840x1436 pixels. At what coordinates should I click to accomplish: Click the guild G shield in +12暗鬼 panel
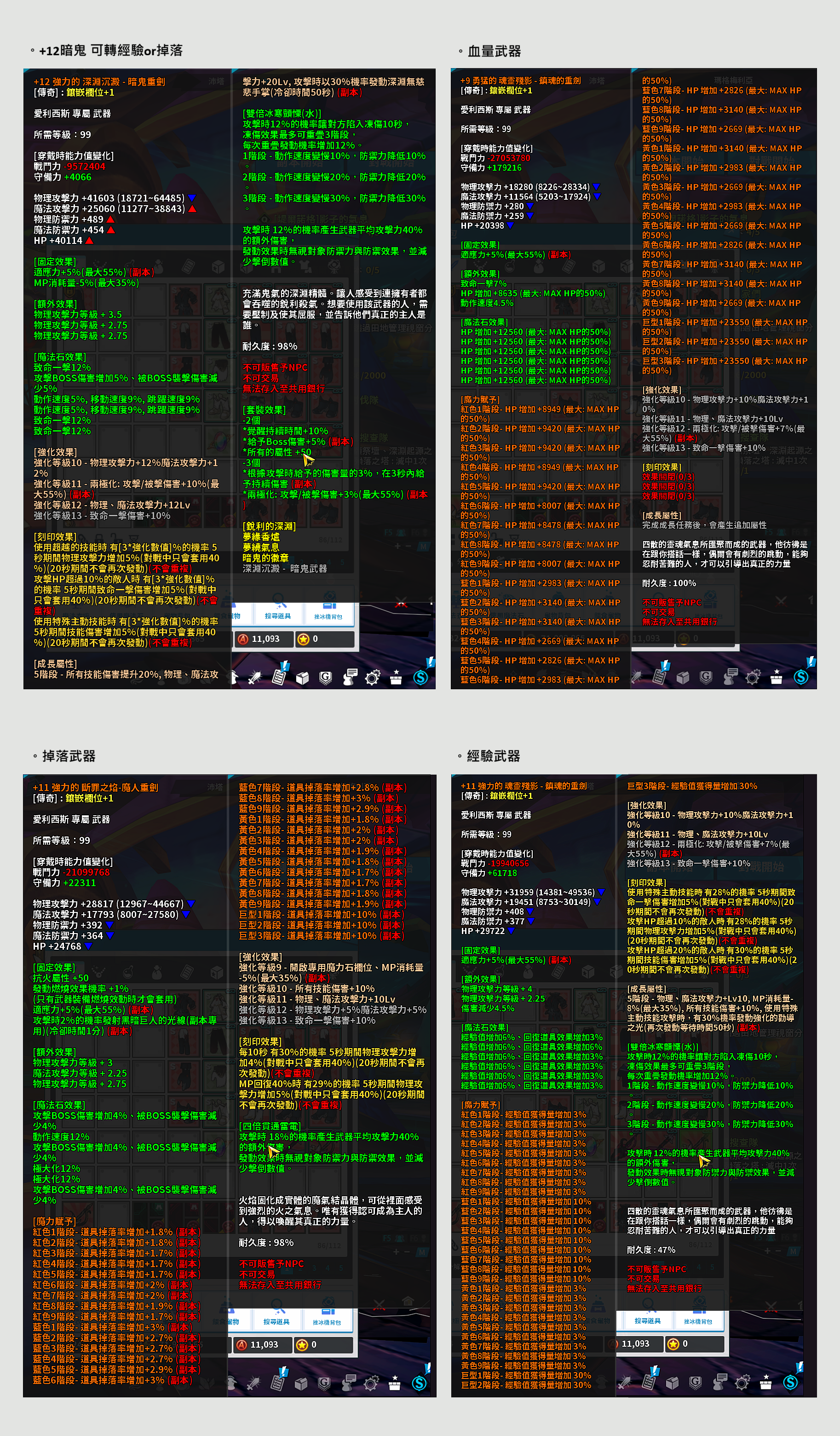[325, 677]
